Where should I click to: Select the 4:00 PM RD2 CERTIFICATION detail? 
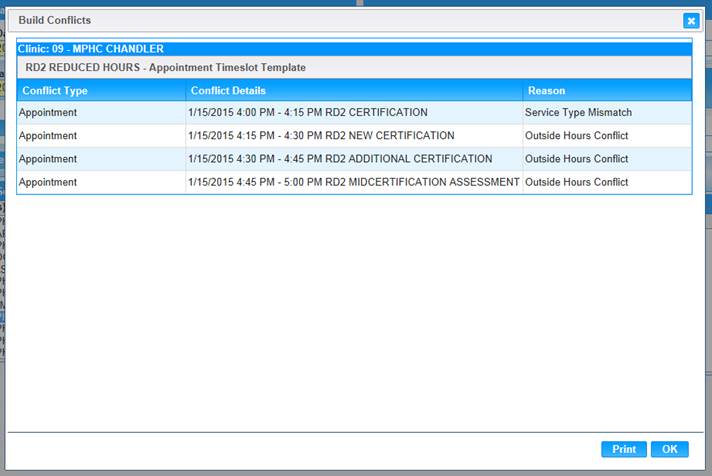pyautogui.click(x=354, y=113)
